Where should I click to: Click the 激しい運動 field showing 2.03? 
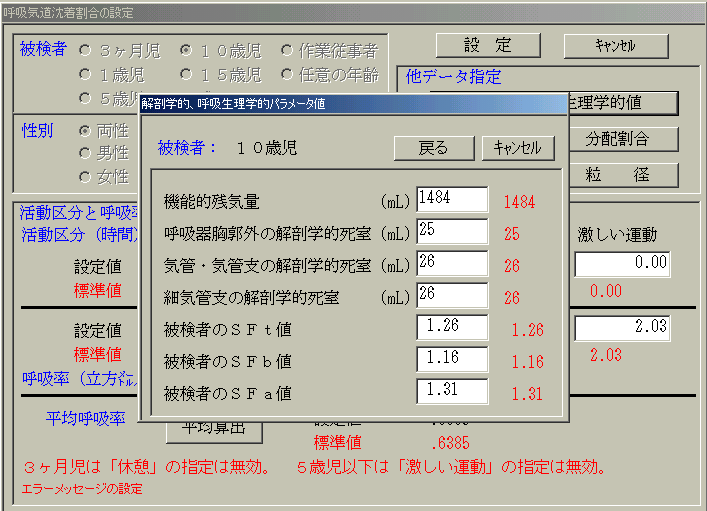(621, 328)
